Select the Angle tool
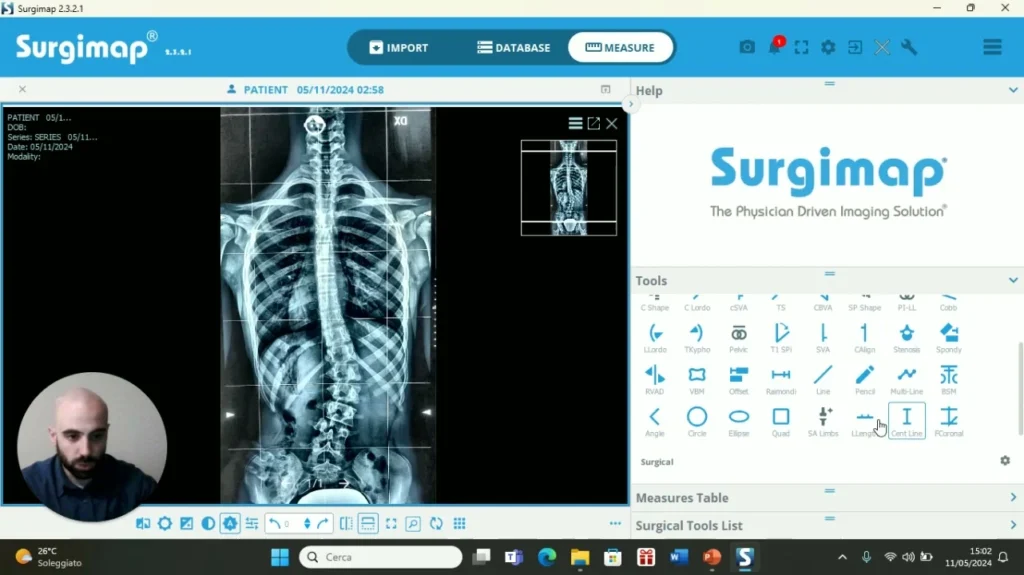 pos(655,422)
